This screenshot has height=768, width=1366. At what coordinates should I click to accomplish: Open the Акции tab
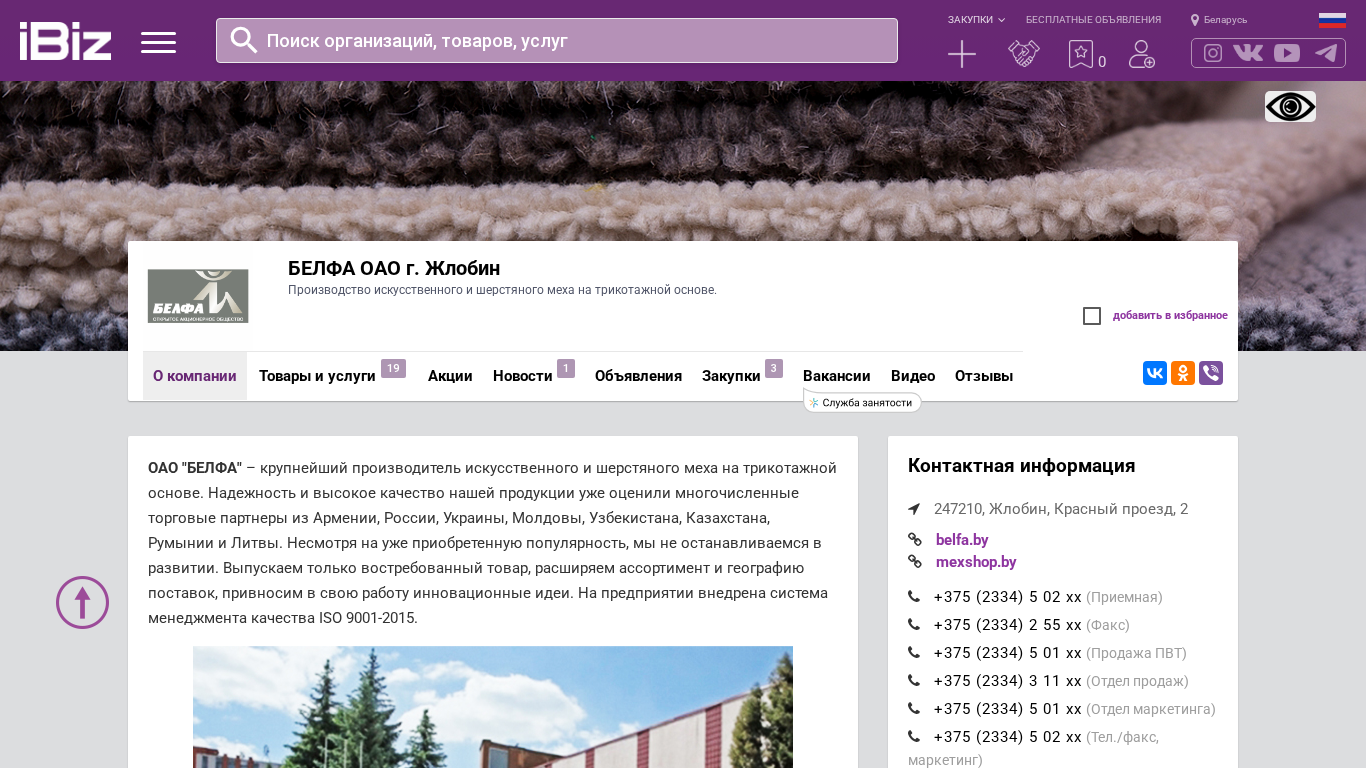[450, 376]
